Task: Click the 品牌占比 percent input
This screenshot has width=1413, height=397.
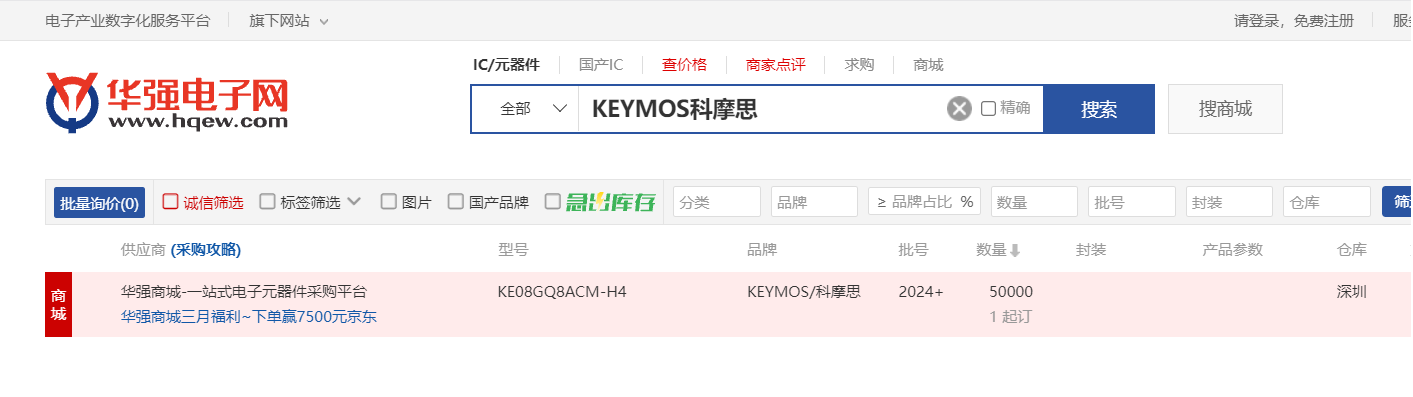Action: click(x=924, y=202)
